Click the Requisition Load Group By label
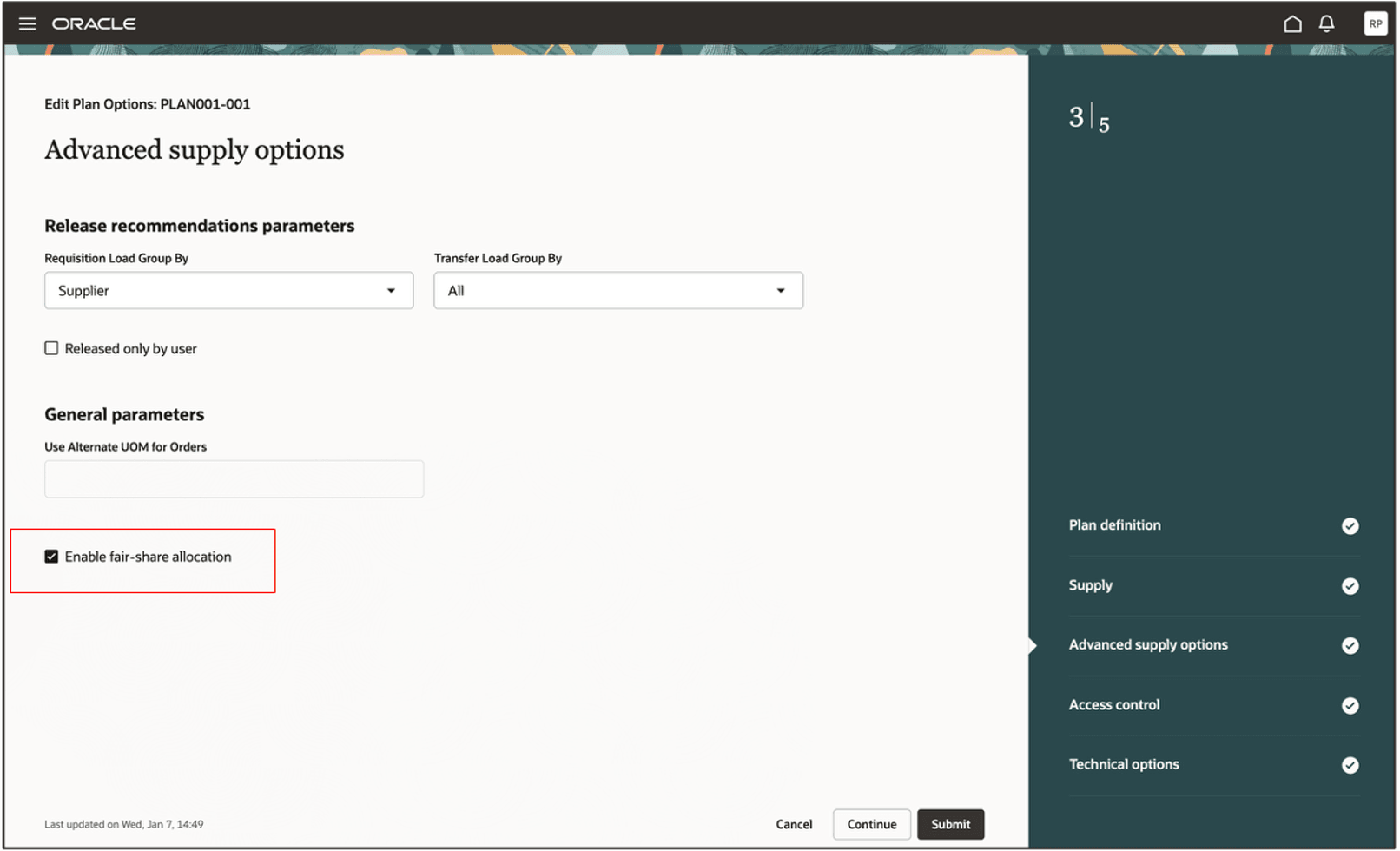Image resolution: width=1400 pixels, height=851 pixels. [x=116, y=258]
